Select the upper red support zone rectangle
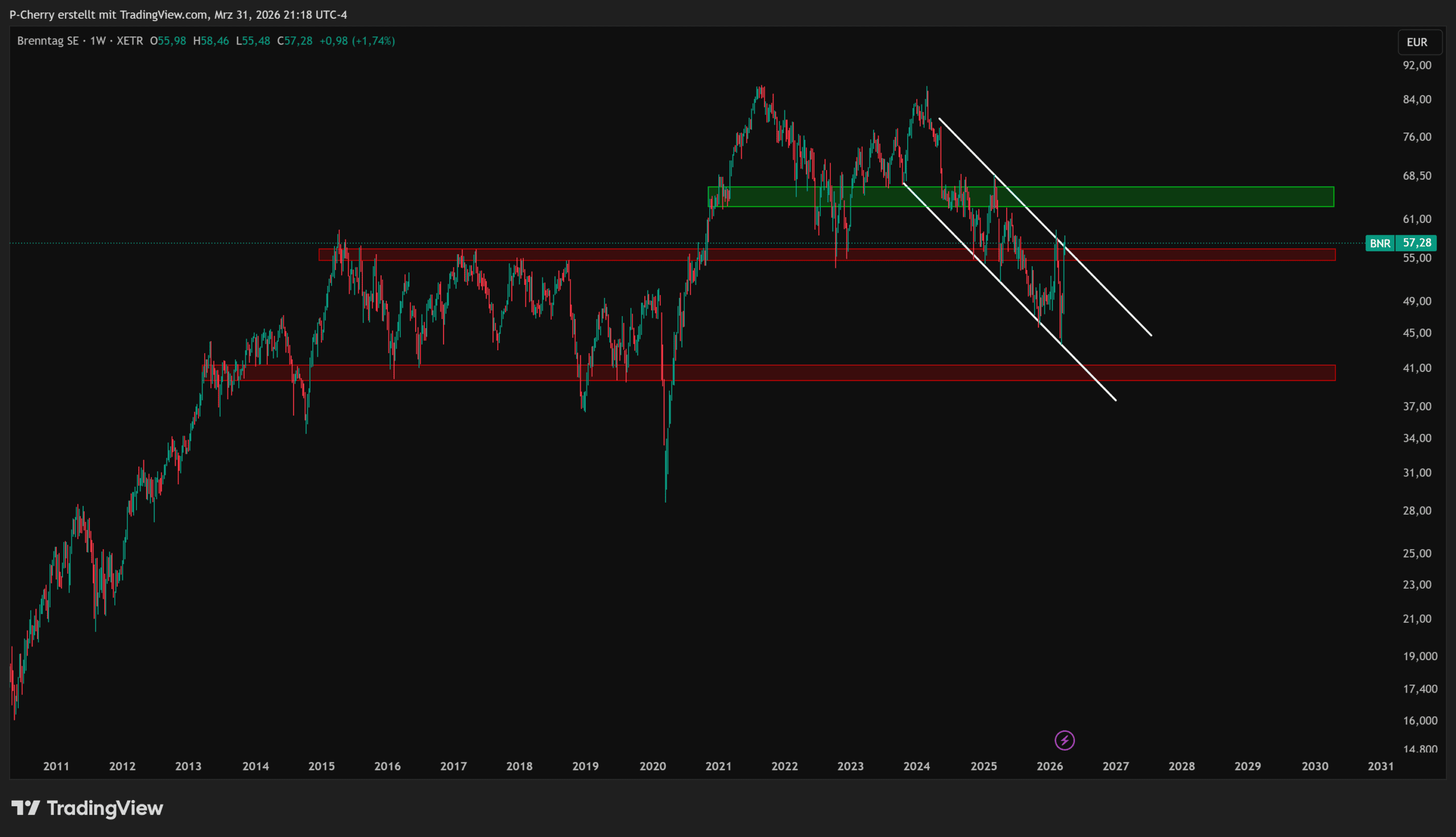Screen dimensions: 1456x837 [1207, 255]
